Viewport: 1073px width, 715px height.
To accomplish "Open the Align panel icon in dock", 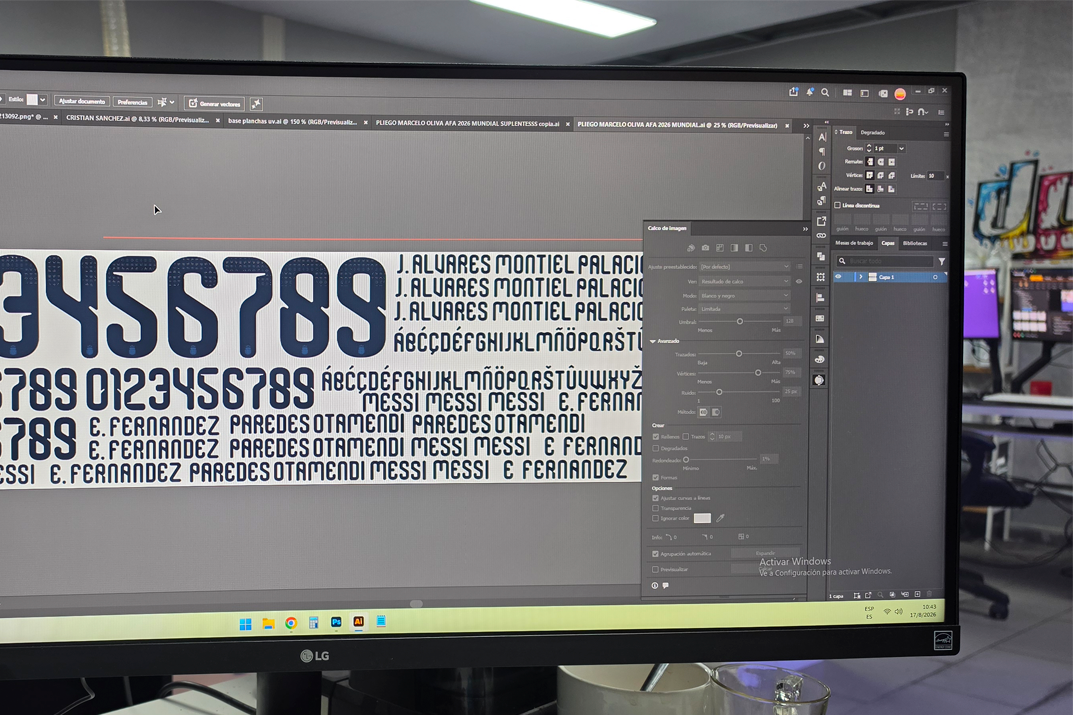I will click(820, 298).
